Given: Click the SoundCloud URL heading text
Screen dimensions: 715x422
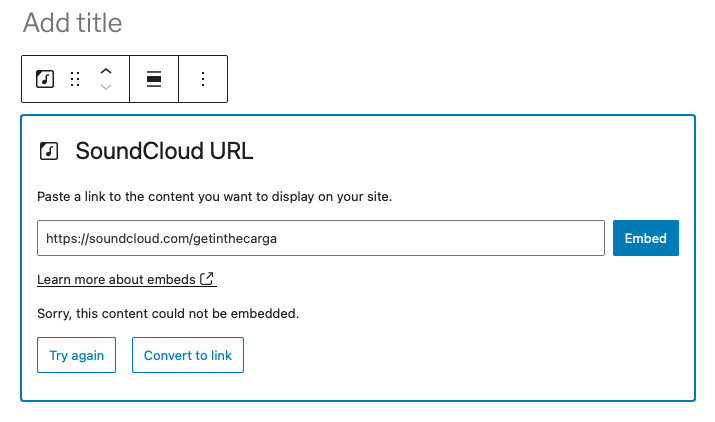Looking at the screenshot, I should 164,152.
